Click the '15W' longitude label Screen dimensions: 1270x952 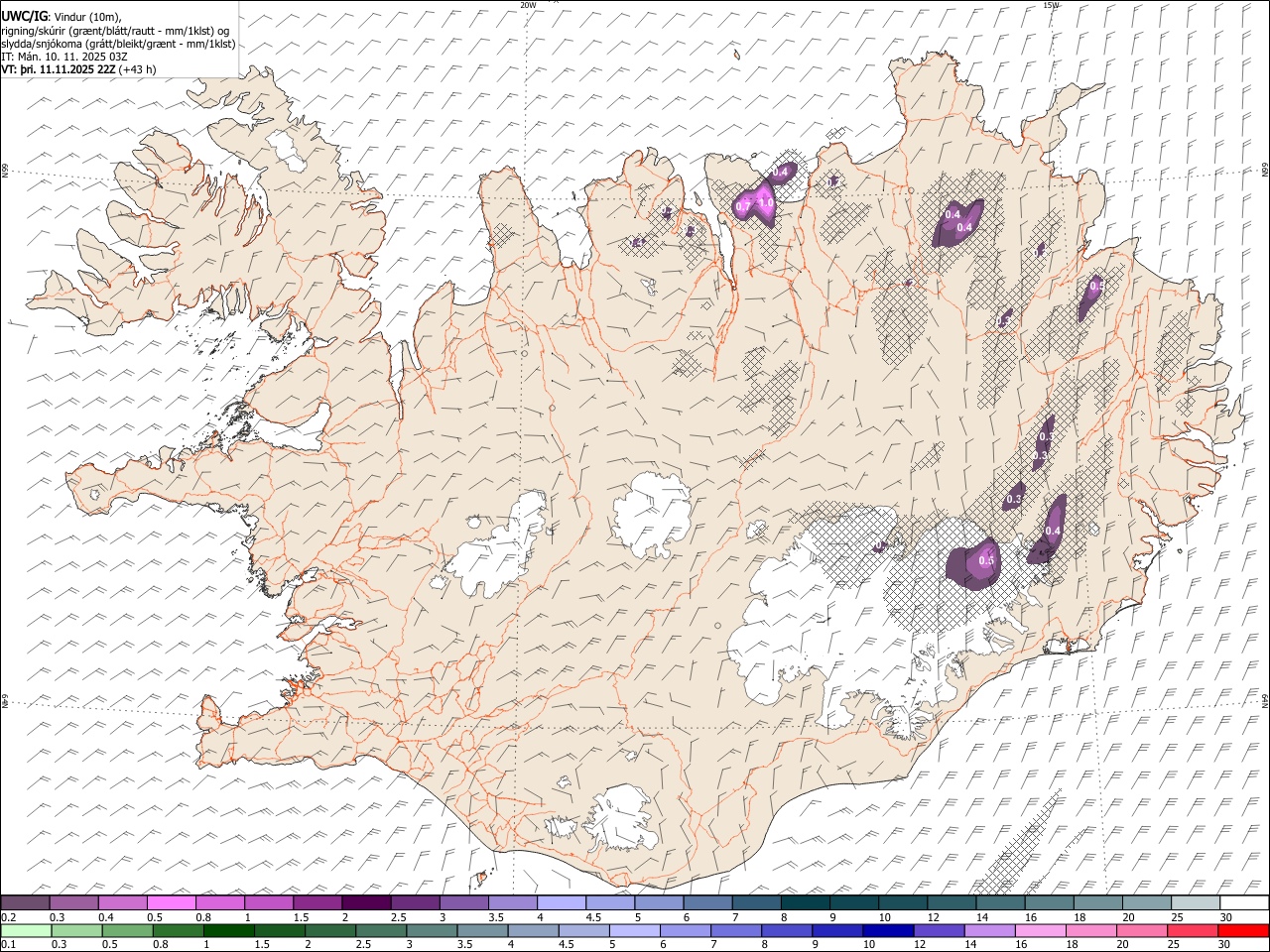(1051, 5)
